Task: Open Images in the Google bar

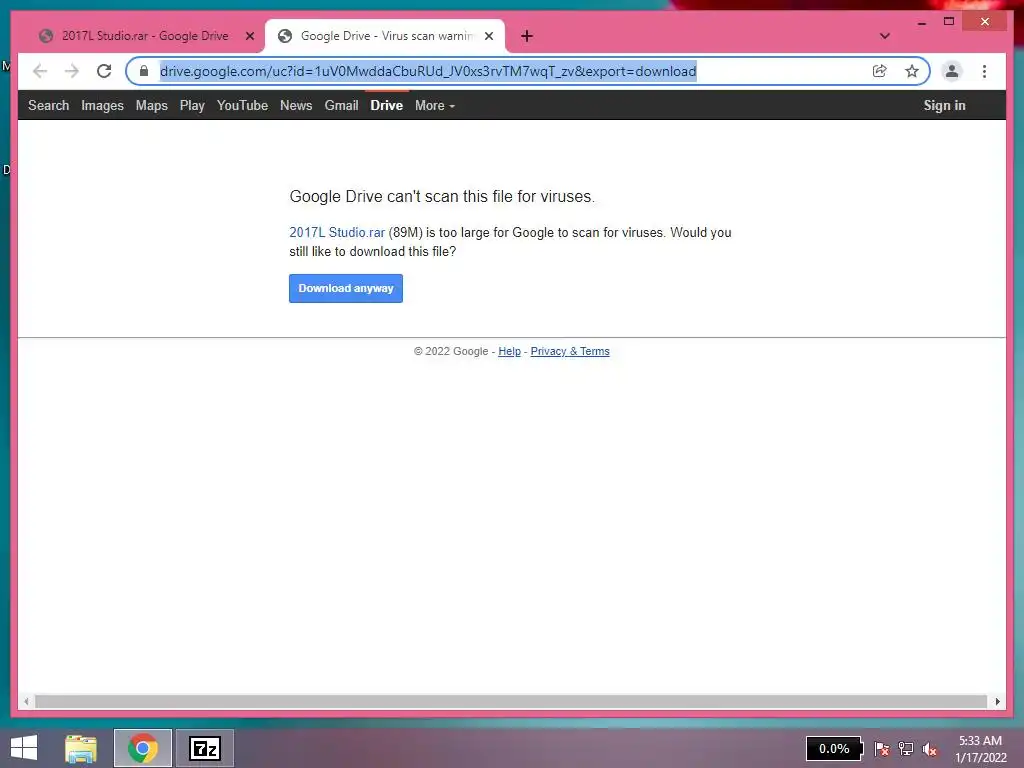Action: 102,106
